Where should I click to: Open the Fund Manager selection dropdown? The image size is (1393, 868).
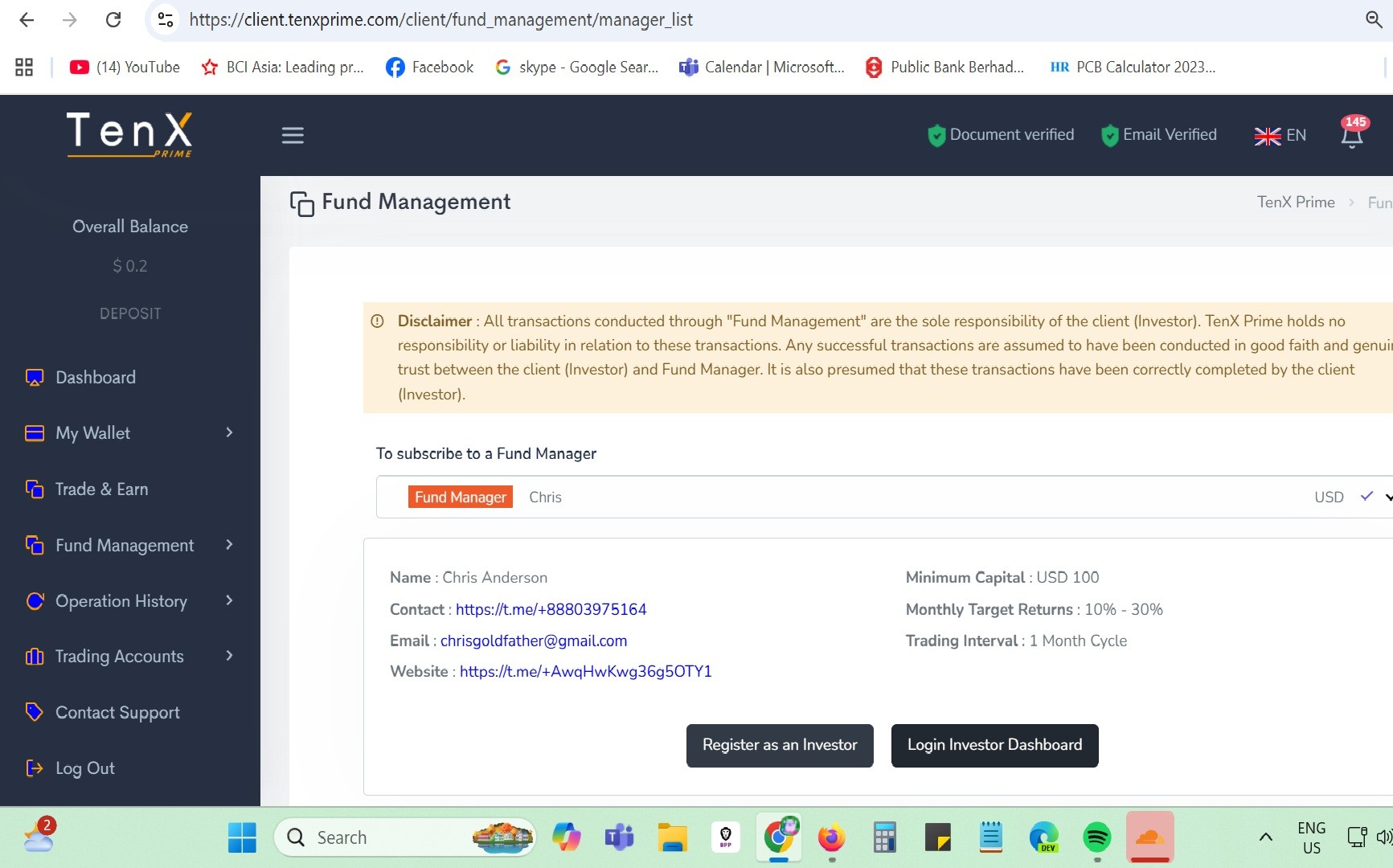point(884,497)
